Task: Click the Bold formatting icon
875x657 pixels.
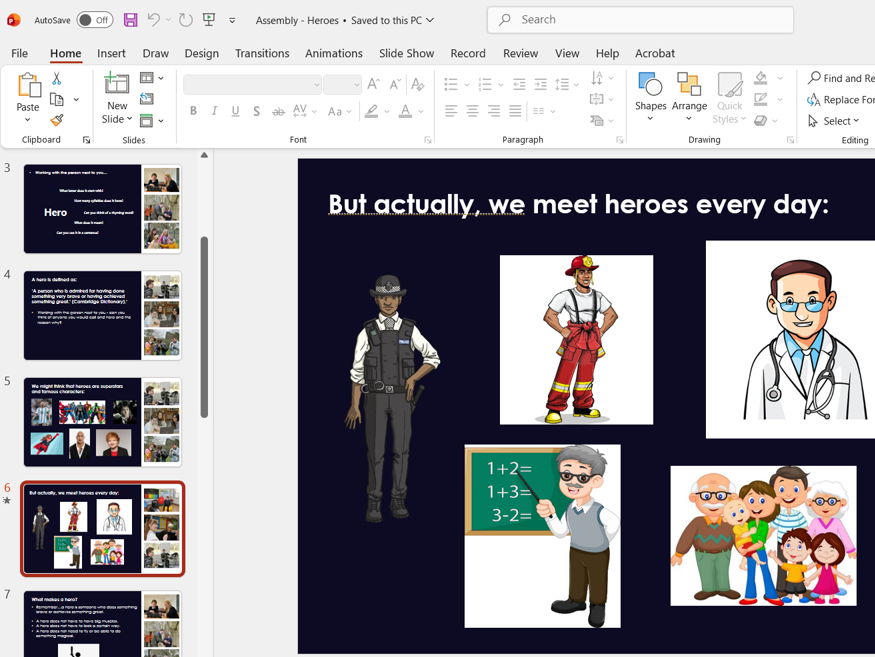Action: click(x=193, y=111)
